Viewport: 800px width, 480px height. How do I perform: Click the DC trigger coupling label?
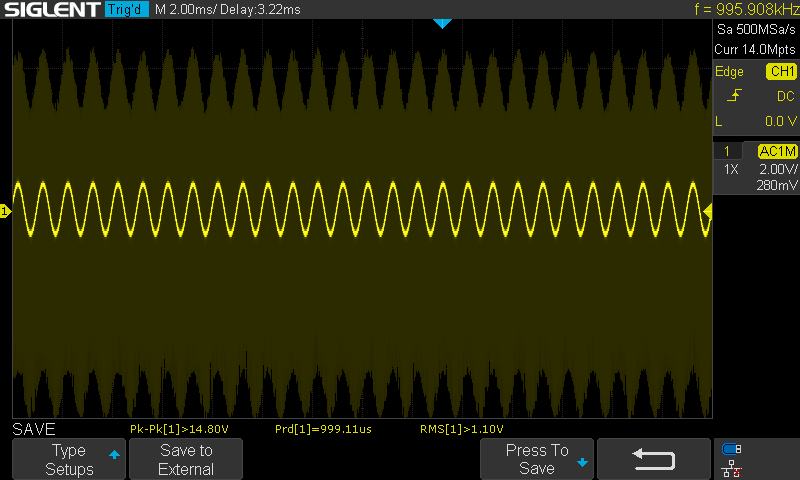point(785,96)
